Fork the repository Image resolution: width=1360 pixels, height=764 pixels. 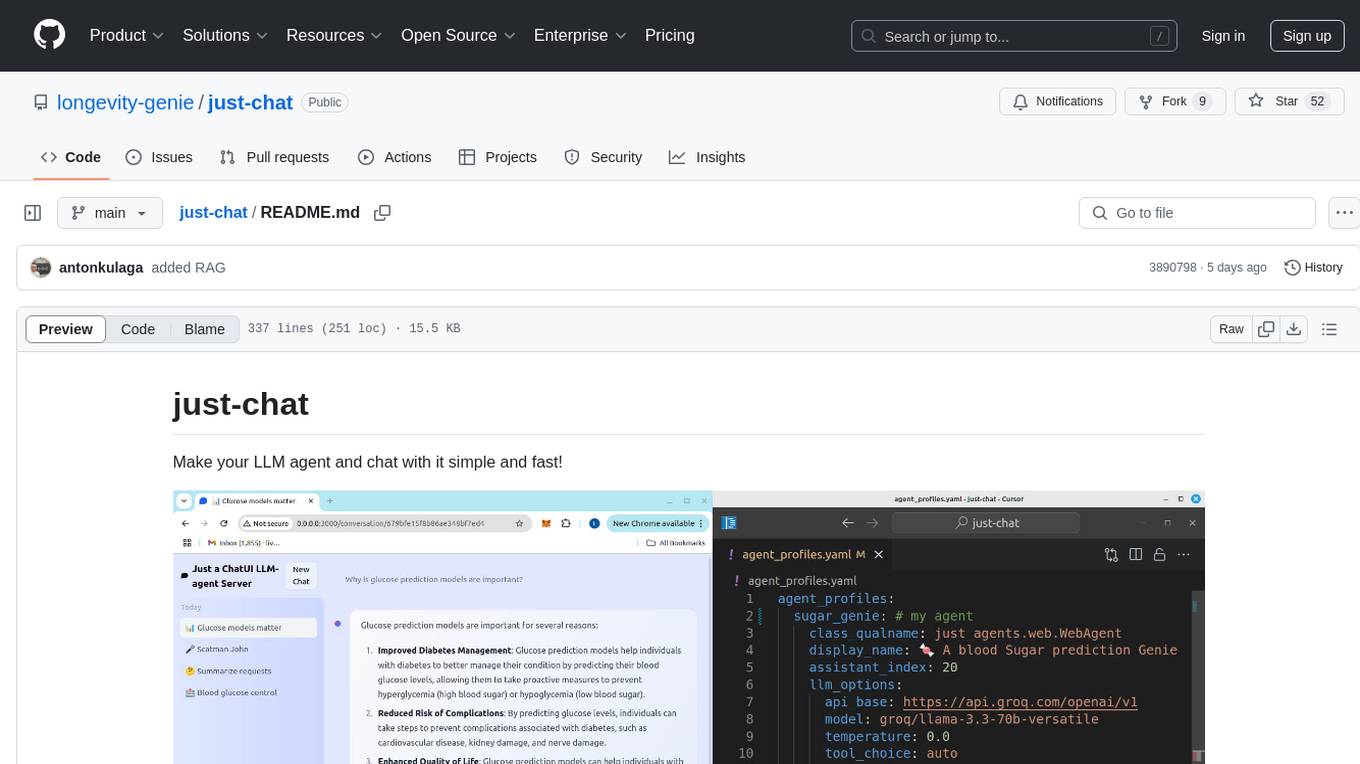click(1175, 101)
